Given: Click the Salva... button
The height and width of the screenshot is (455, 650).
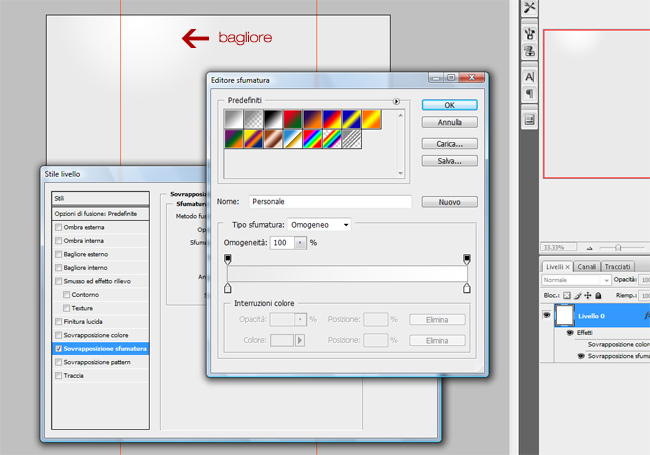Looking at the screenshot, I should 449,161.
